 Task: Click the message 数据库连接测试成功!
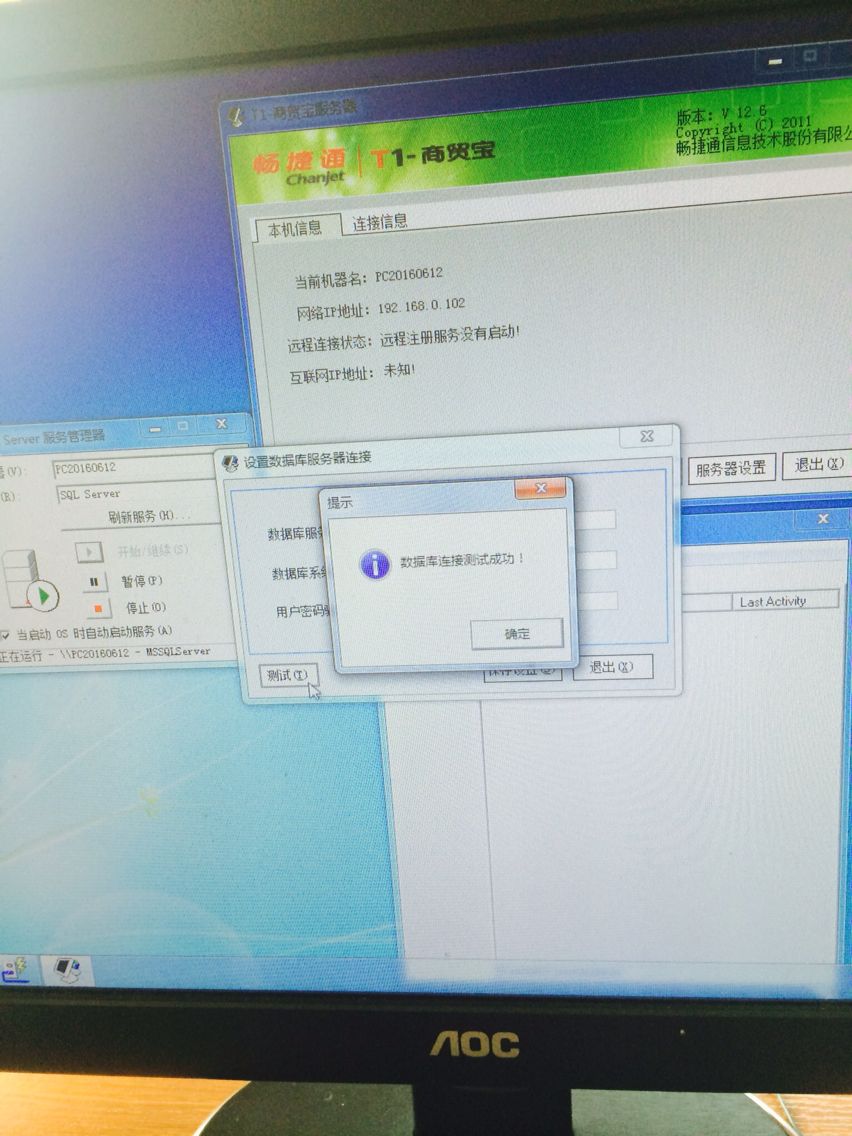[x=462, y=560]
